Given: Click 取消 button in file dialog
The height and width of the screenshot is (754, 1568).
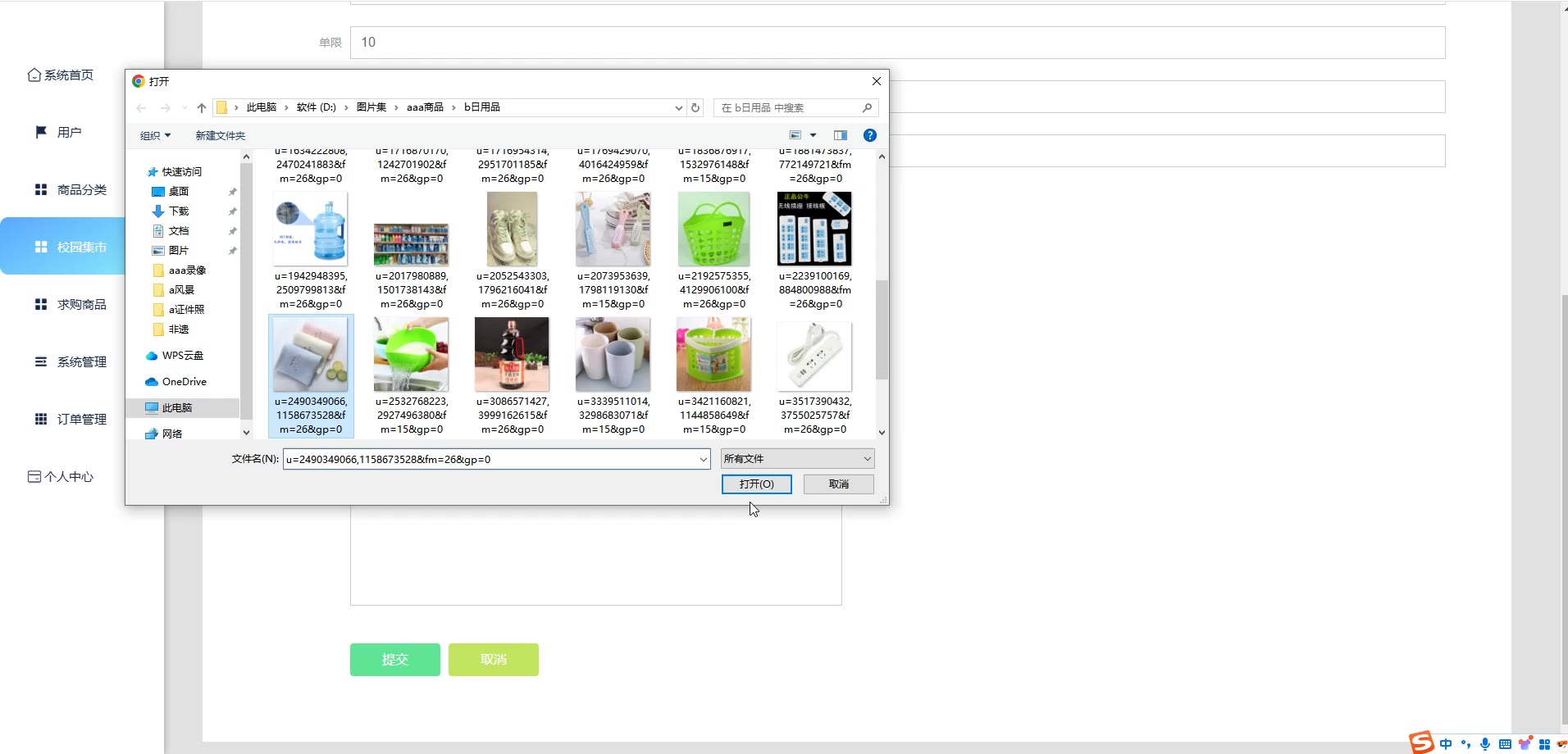Looking at the screenshot, I should (x=838, y=484).
